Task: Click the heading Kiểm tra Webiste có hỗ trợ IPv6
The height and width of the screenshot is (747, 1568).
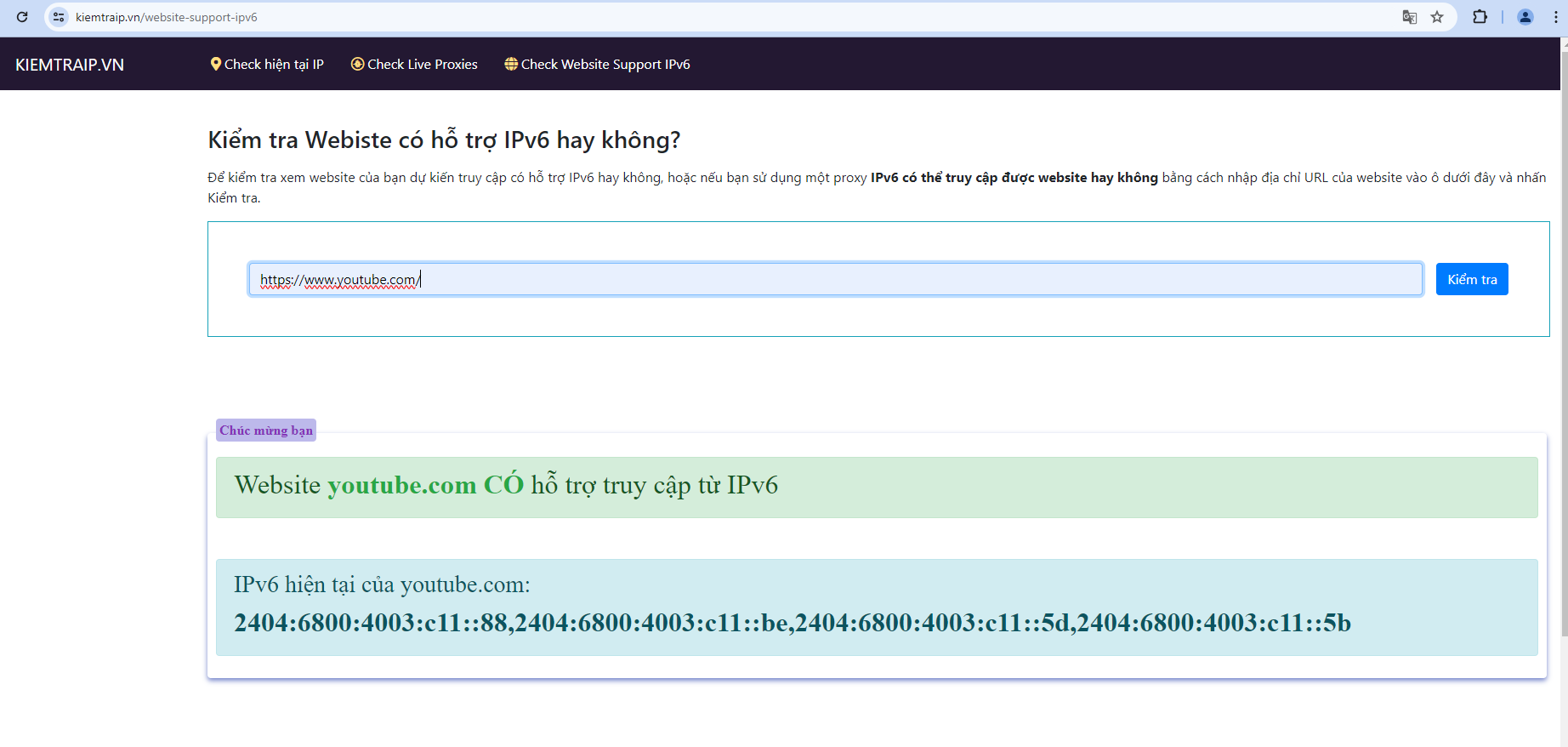Action: (444, 140)
